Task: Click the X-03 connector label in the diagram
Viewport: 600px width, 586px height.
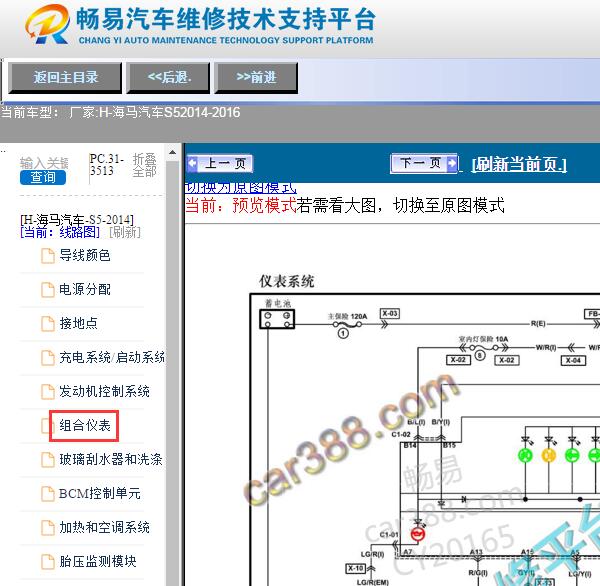Action: (390, 313)
